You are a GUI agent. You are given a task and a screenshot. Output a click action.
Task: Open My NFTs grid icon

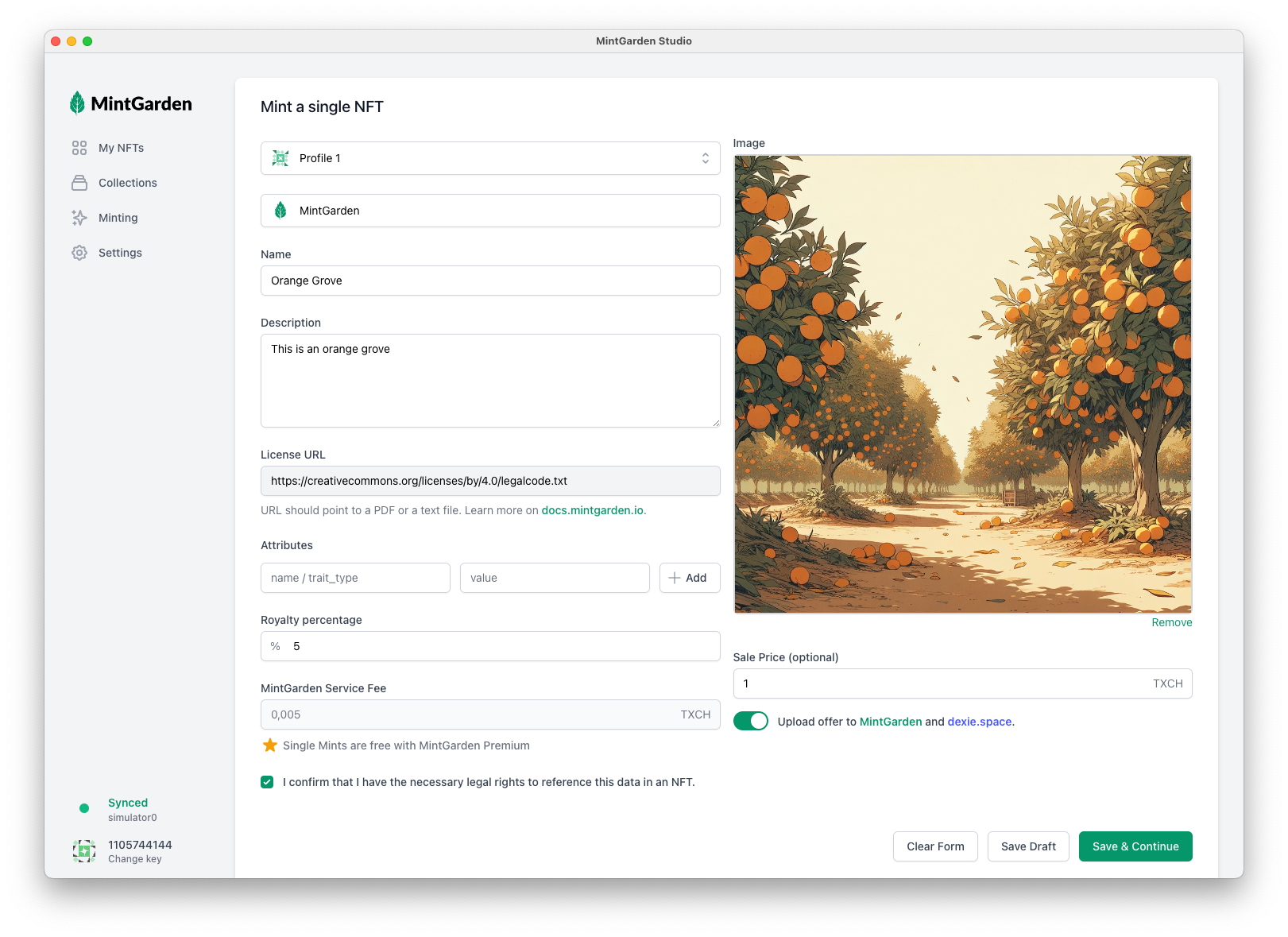click(79, 148)
